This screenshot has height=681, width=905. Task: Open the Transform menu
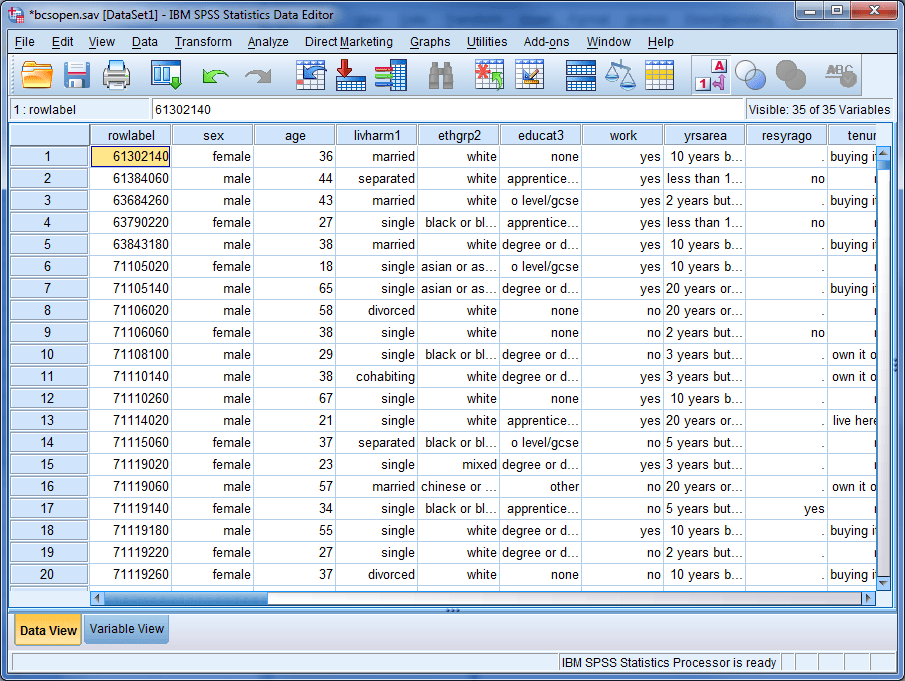[x=203, y=42]
